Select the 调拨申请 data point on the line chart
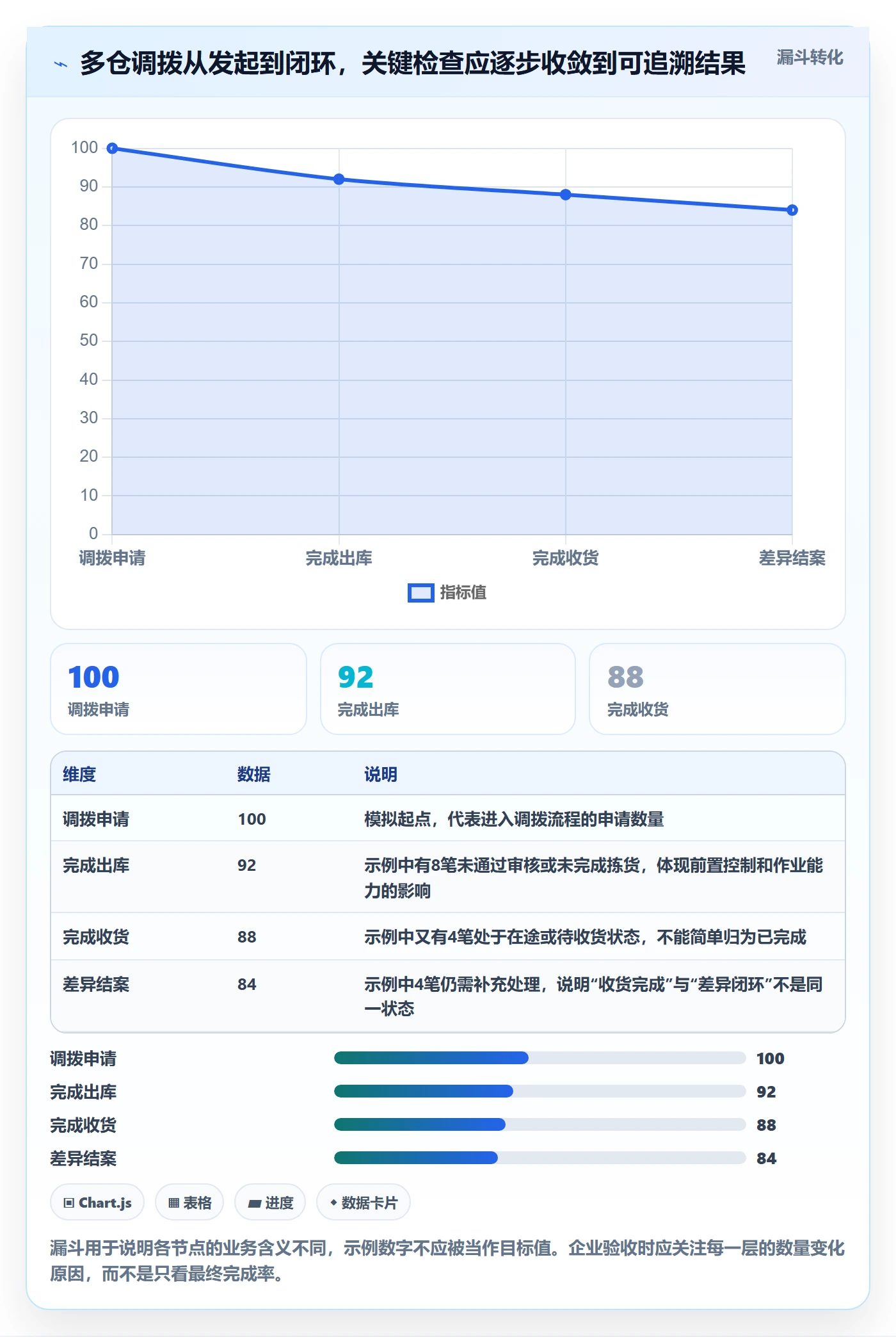This screenshot has height=1337, width=896. coord(112,149)
